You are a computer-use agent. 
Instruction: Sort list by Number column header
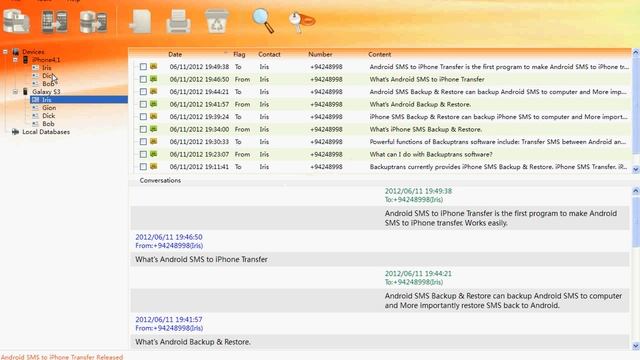[x=320, y=54]
